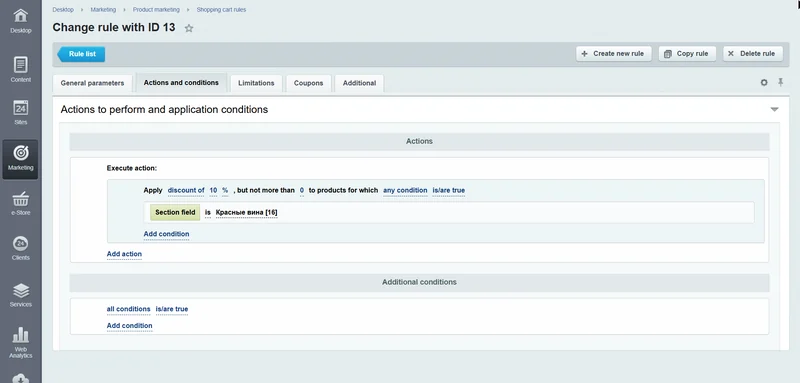This screenshot has height=383, width=800.
Task: Edit the 'not more than' value 0
Action: coord(302,190)
